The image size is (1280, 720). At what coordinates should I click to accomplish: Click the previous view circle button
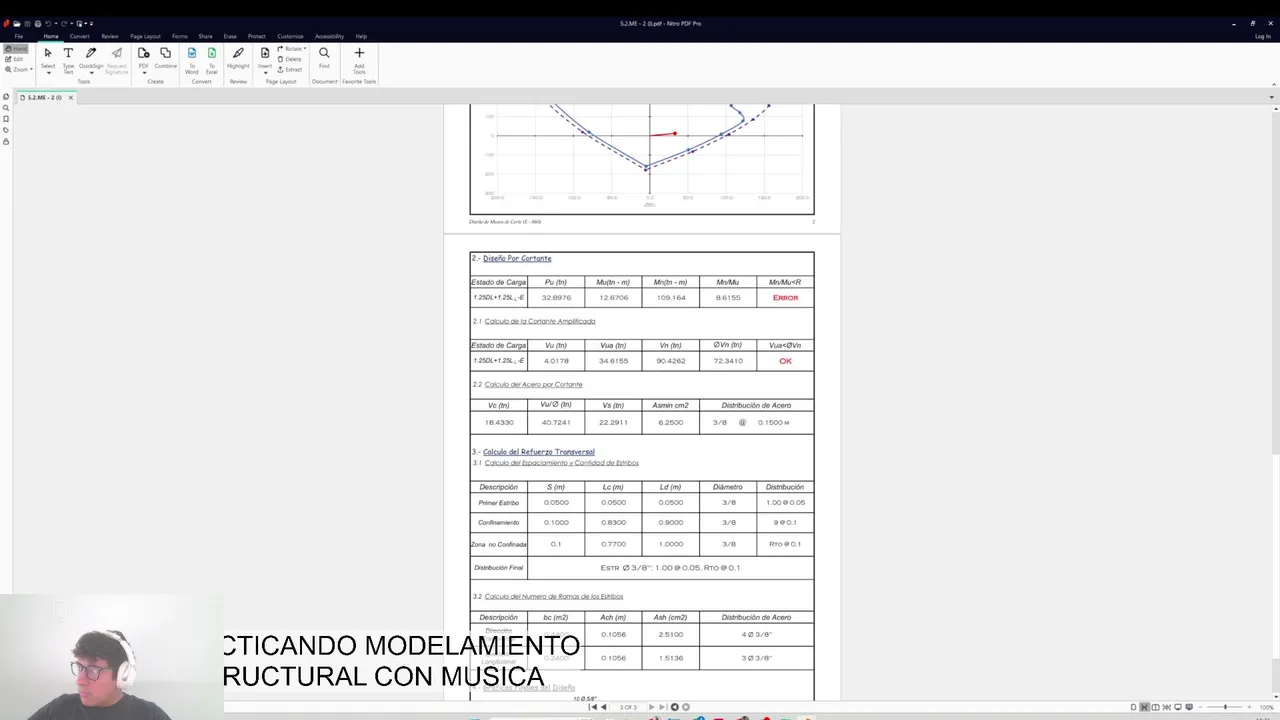674,707
